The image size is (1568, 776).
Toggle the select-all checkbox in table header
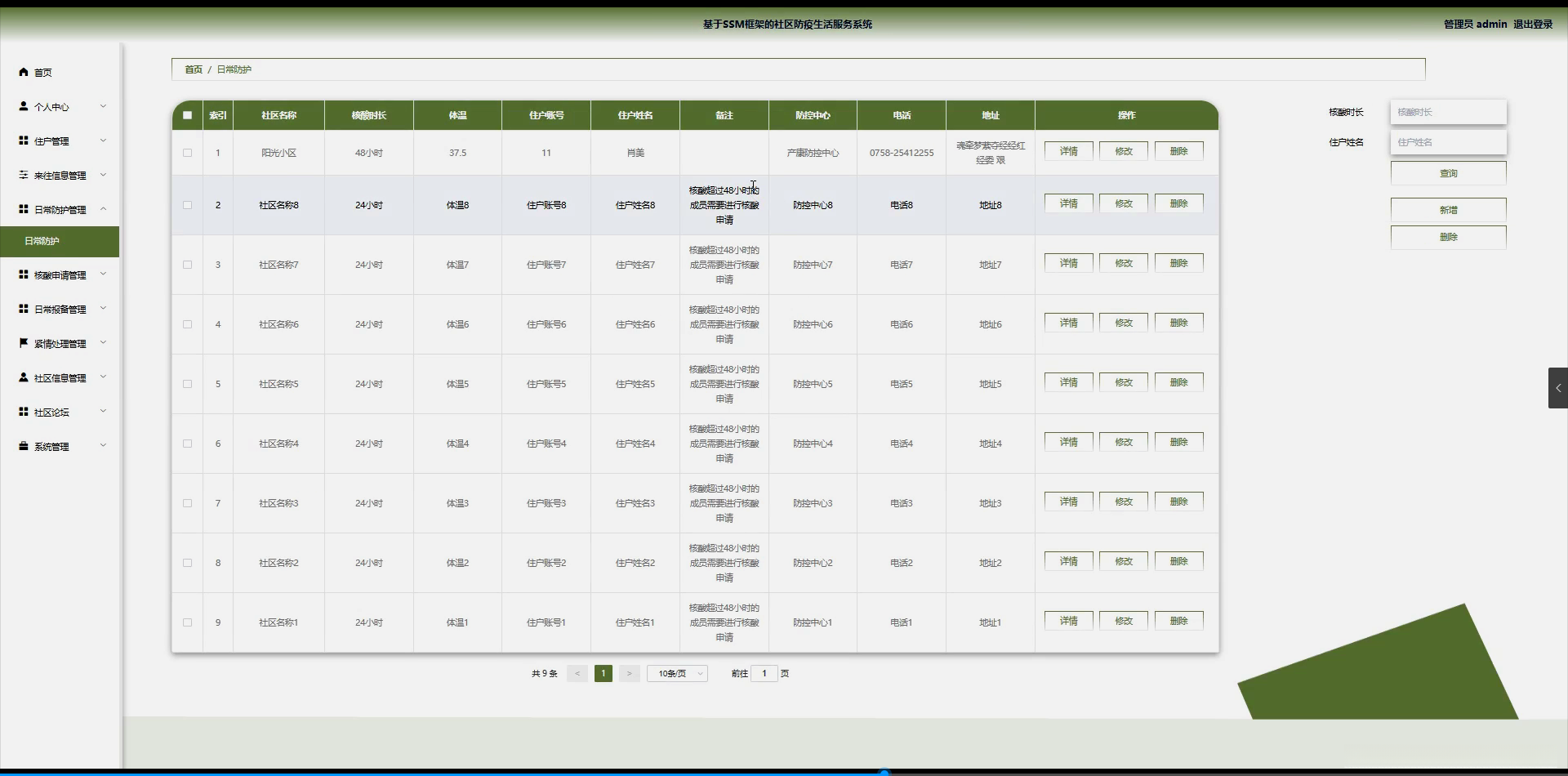(x=187, y=115)
